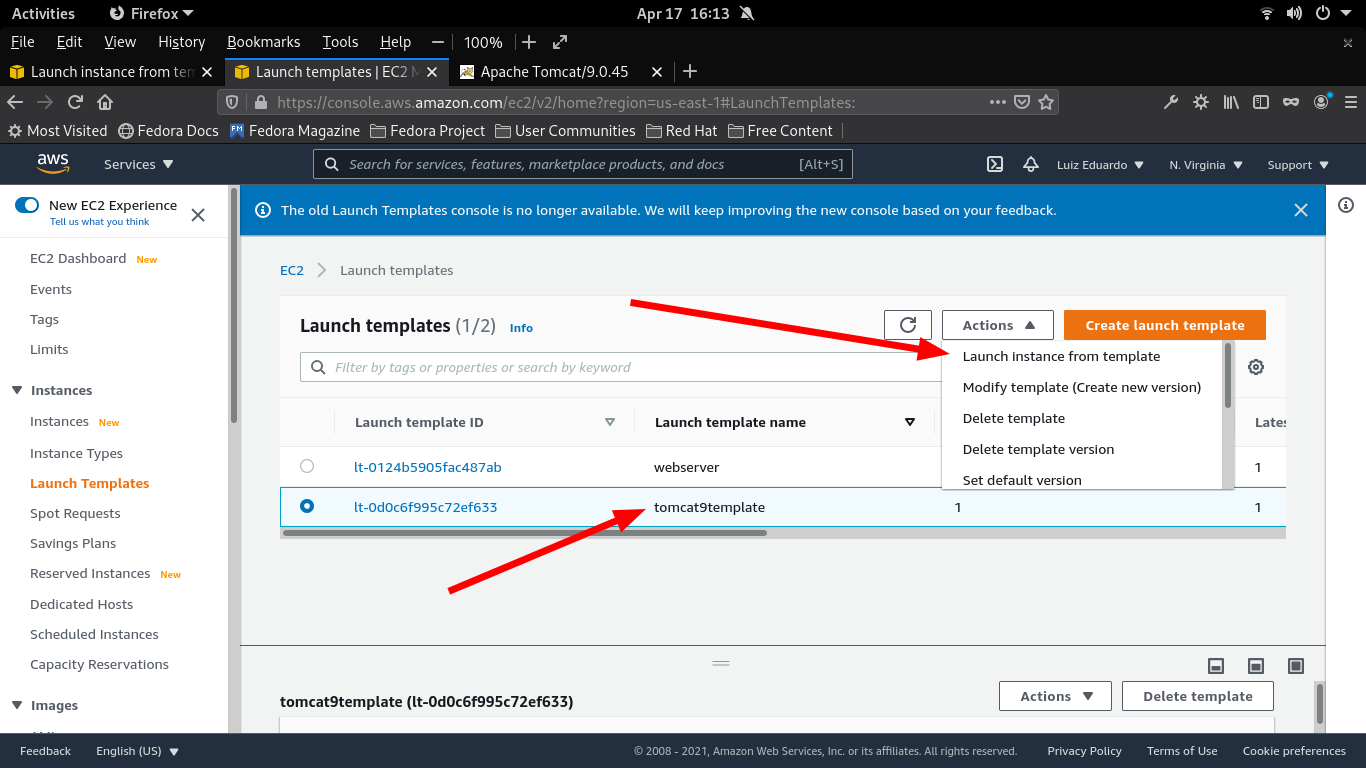
Task: Open AWS CloudShell terminal icon
Action: [995, 165]
